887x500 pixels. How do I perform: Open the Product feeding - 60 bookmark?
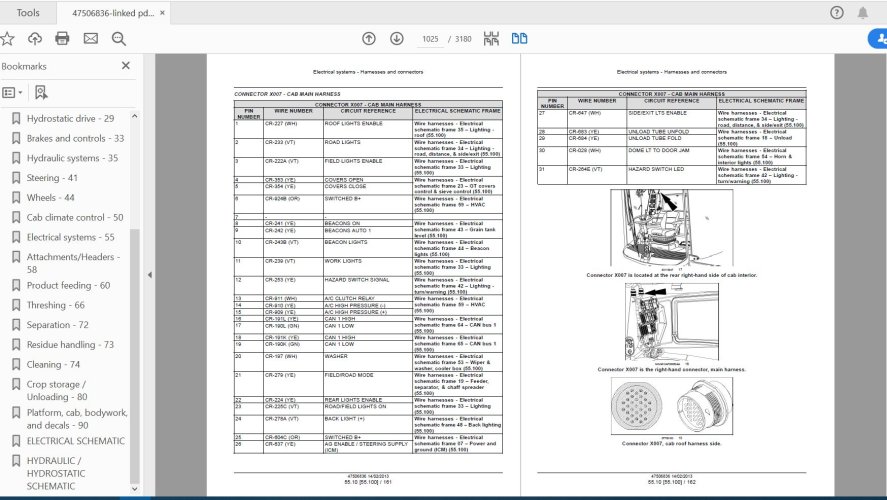68,285
